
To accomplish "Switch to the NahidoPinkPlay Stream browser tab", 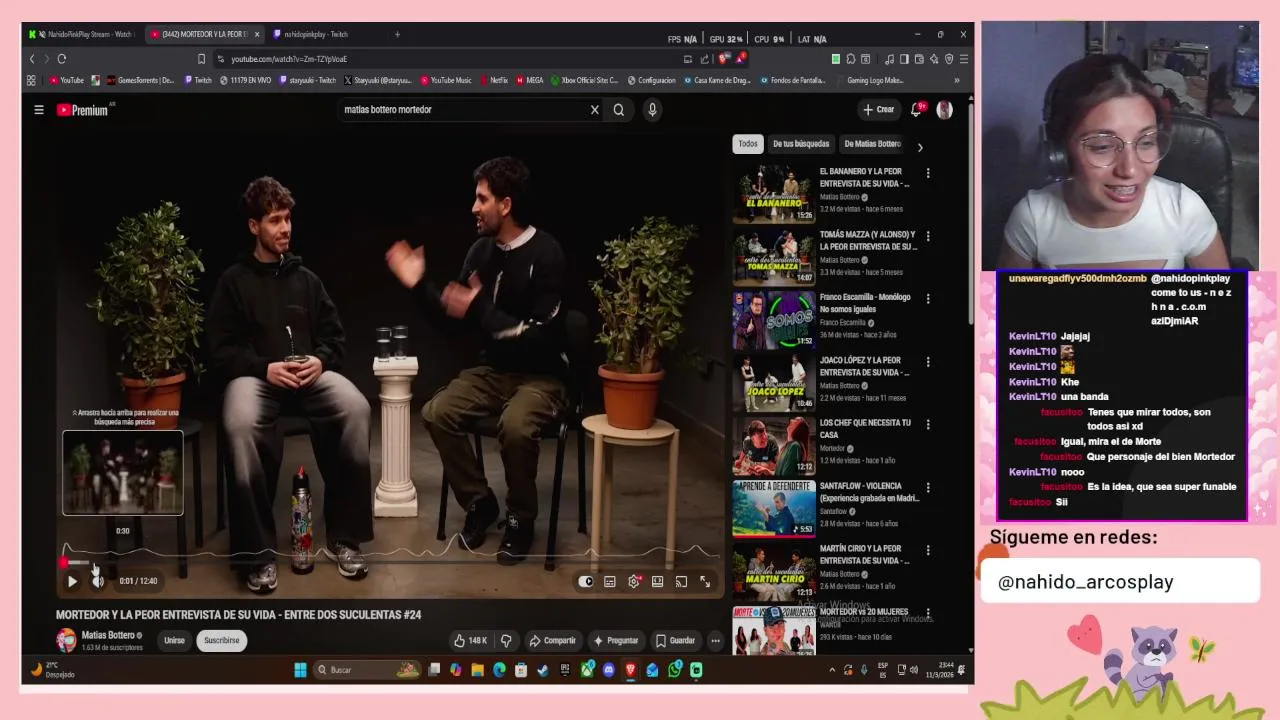I will coord(83,34).
